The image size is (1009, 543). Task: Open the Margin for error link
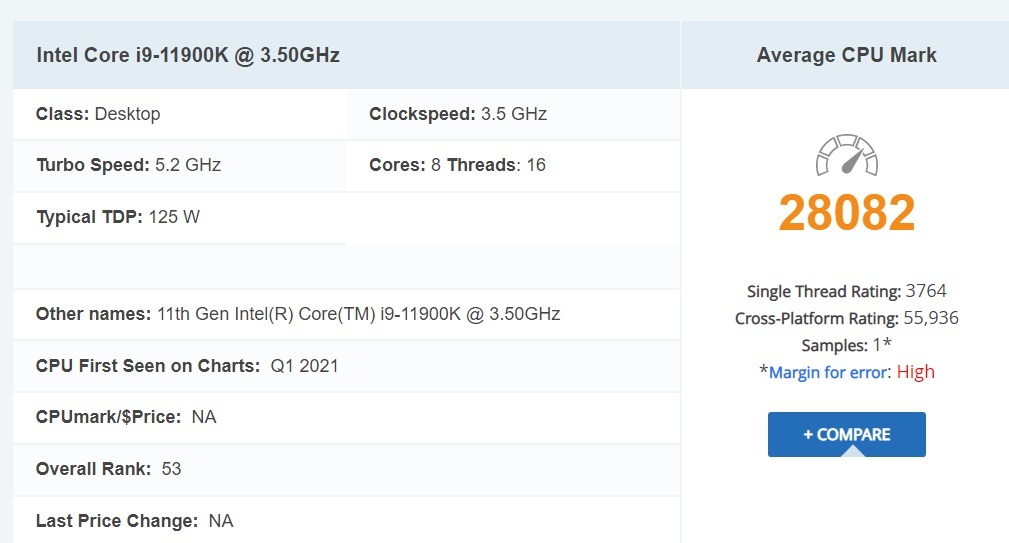point(827,372)
